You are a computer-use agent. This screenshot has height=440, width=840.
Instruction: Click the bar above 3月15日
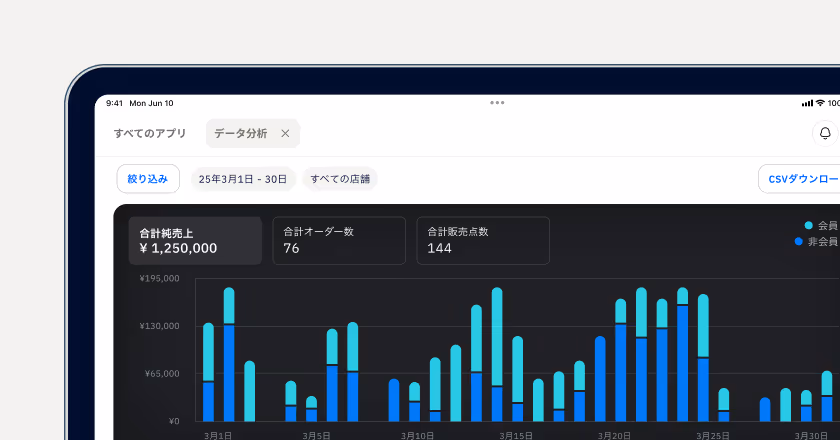518,379
